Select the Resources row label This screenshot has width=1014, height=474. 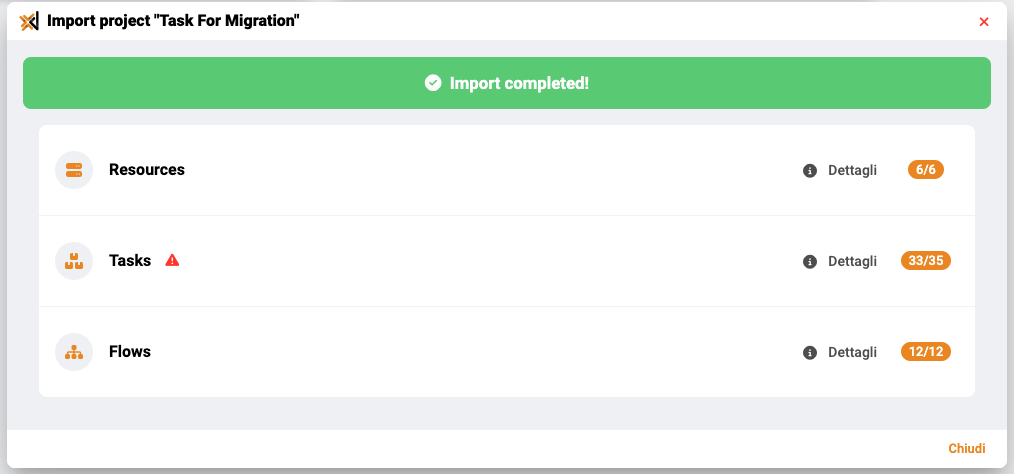click(147, 169)
